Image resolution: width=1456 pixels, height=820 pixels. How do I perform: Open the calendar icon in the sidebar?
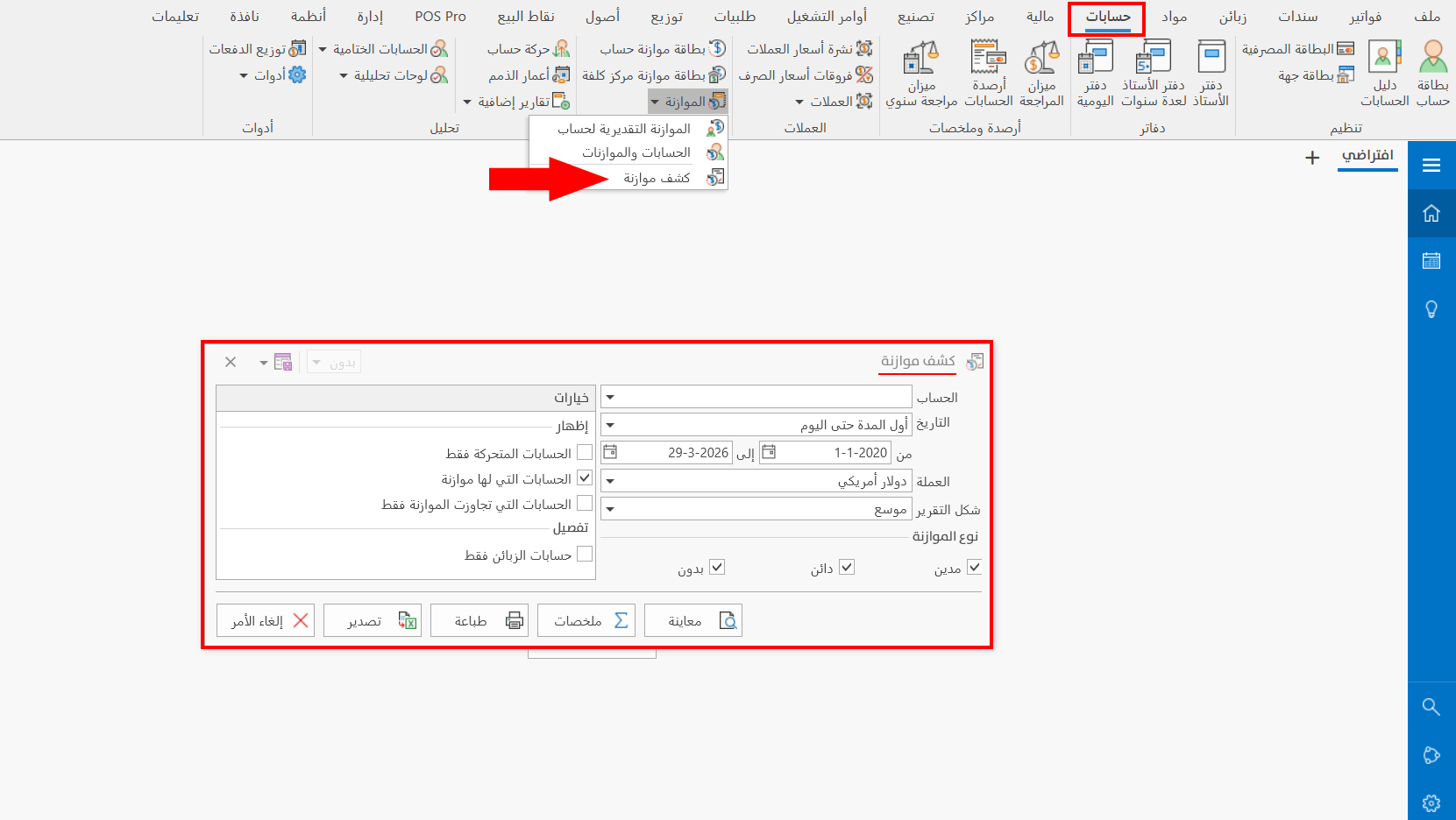point(1431,260)
